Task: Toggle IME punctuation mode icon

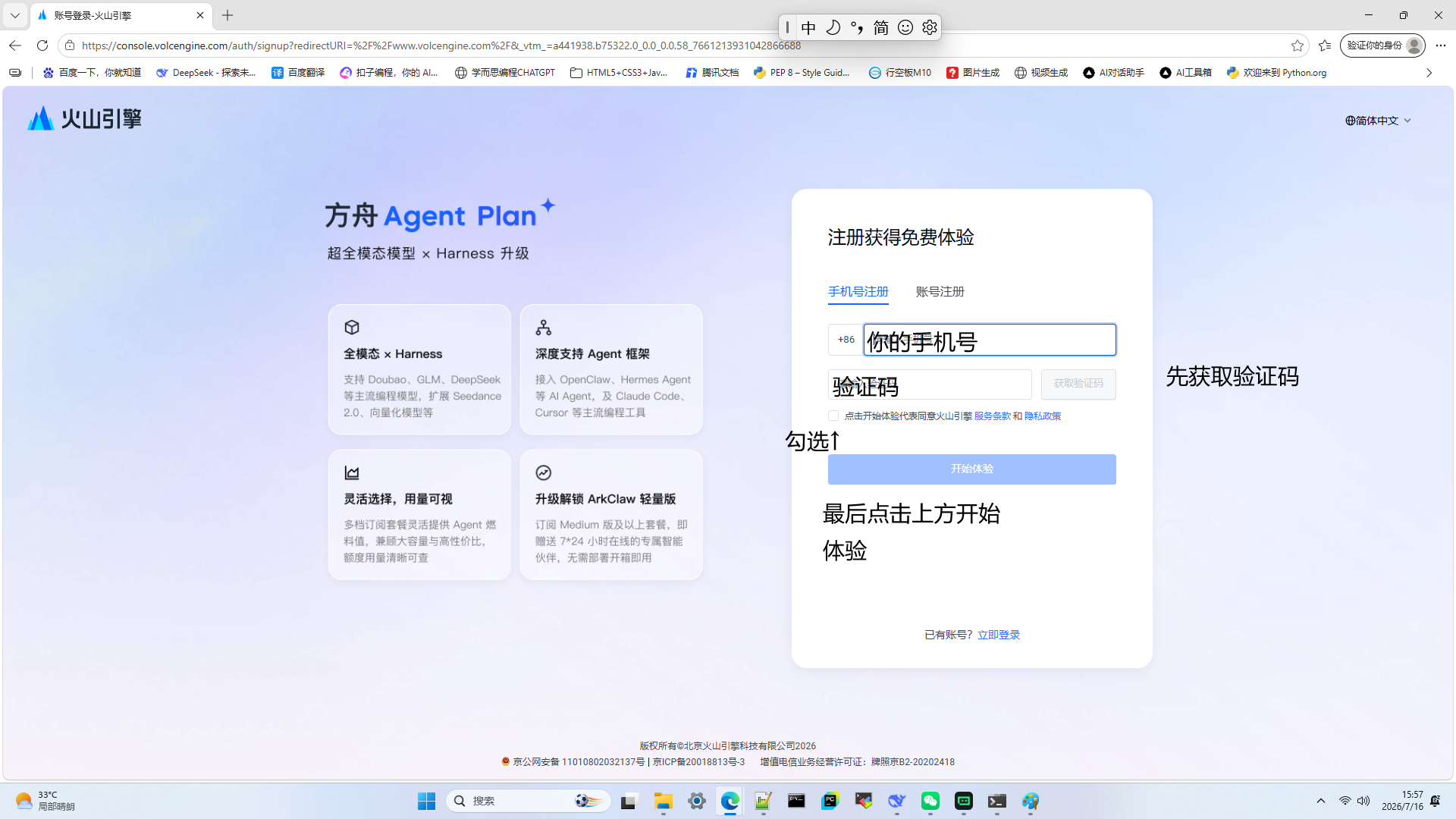Action: click(857, 27)
